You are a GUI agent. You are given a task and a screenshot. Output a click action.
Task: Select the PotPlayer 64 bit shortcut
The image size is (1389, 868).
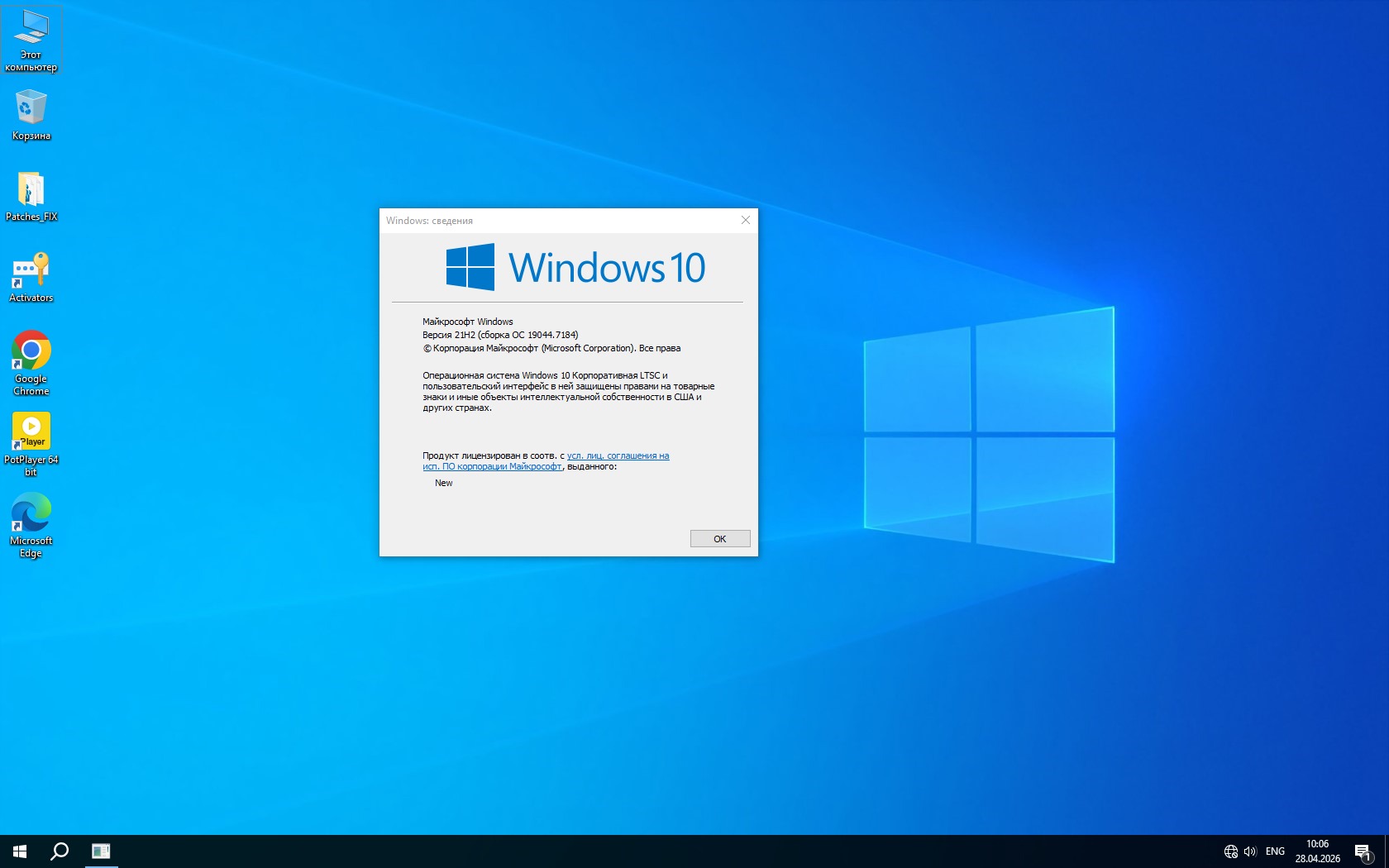(x=31, y=443)
